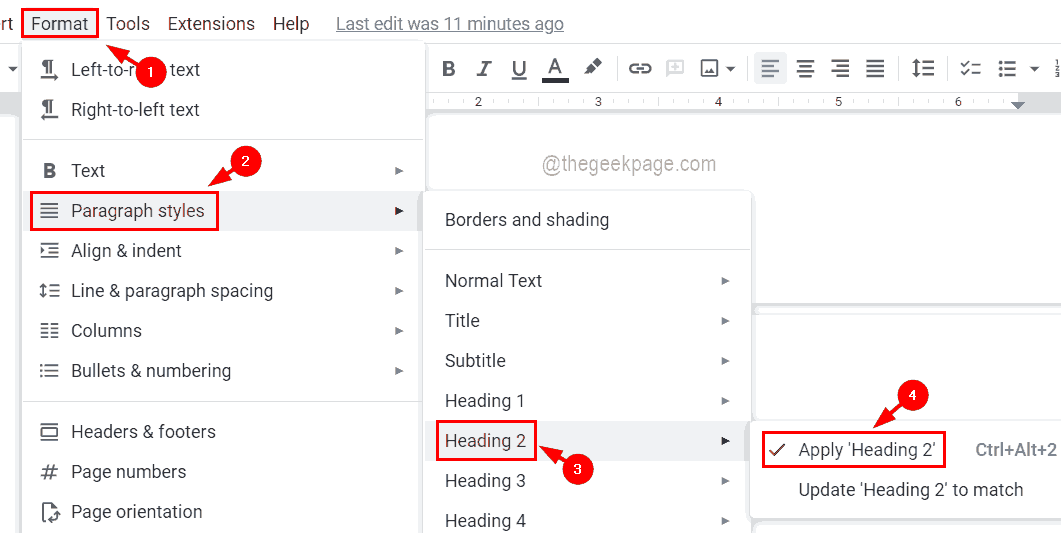Click the Columns icon
The image size is (1061, 533).
coord(49,331)
